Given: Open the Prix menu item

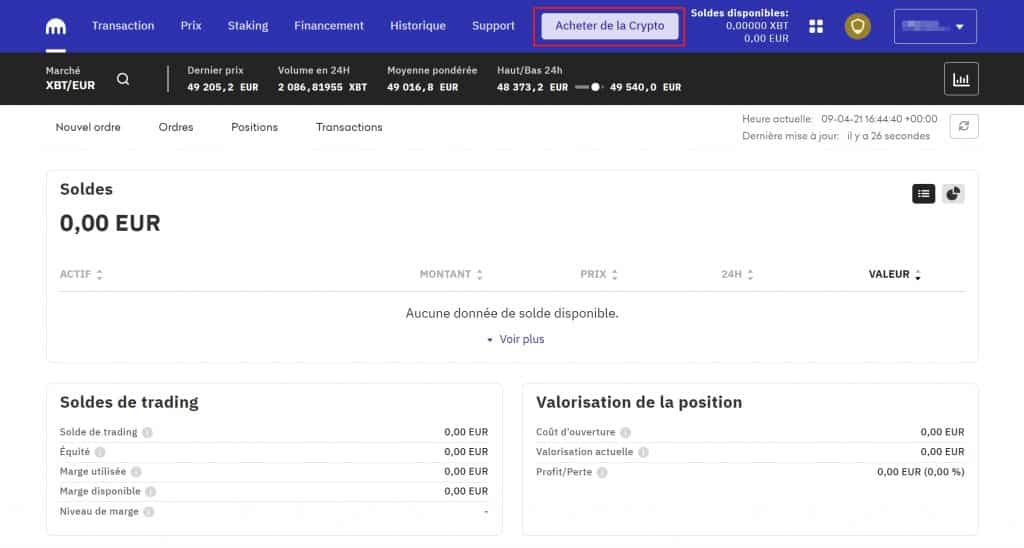Looking at the screenshot, I should point(191,25).
